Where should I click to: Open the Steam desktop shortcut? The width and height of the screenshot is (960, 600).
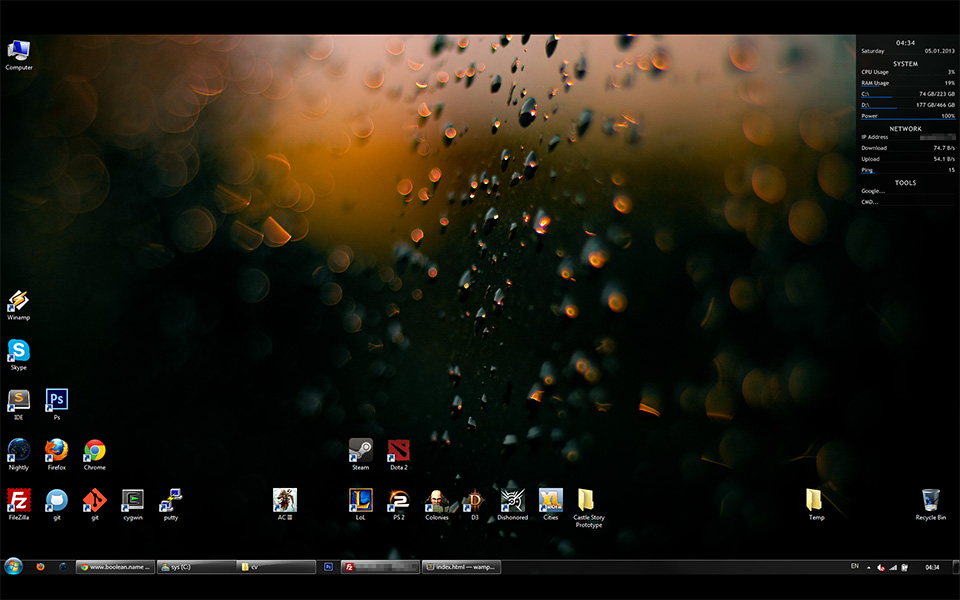(360, 451)
